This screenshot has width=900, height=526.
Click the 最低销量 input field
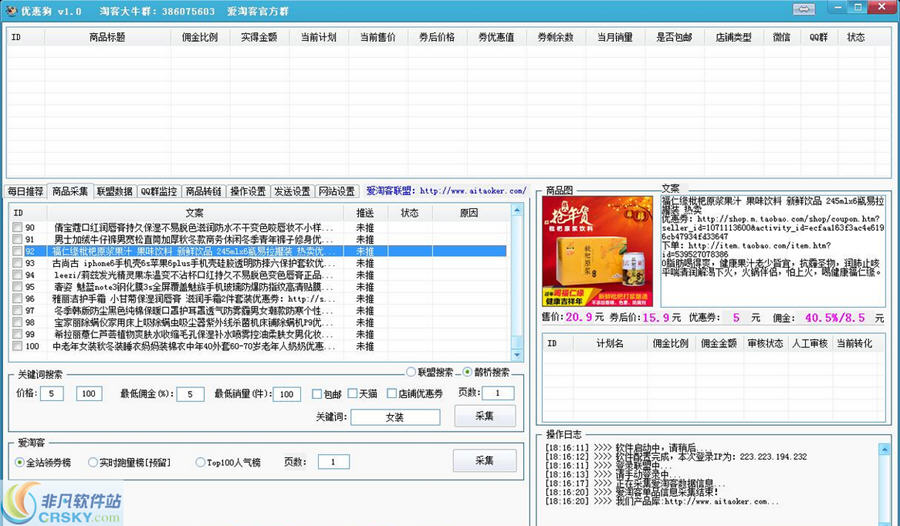[286, 394]
